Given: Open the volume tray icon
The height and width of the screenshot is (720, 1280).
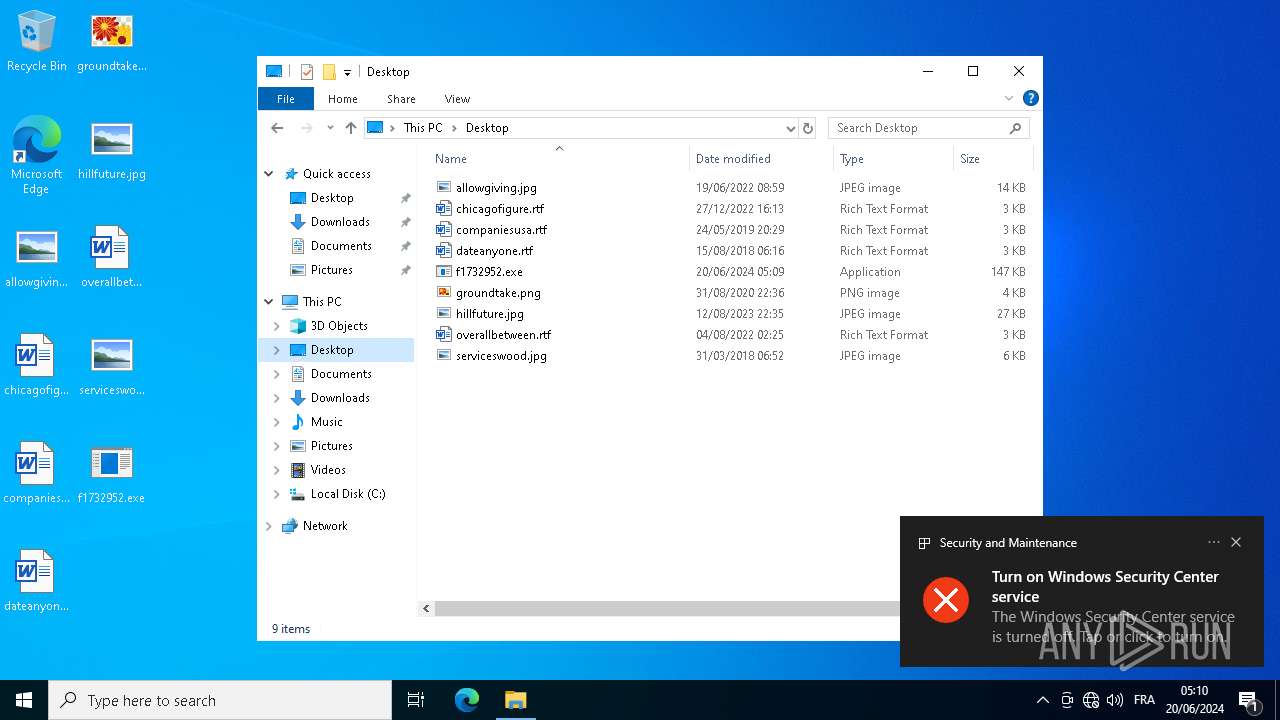Looking at the screenshot, I should coord(1115,700).
